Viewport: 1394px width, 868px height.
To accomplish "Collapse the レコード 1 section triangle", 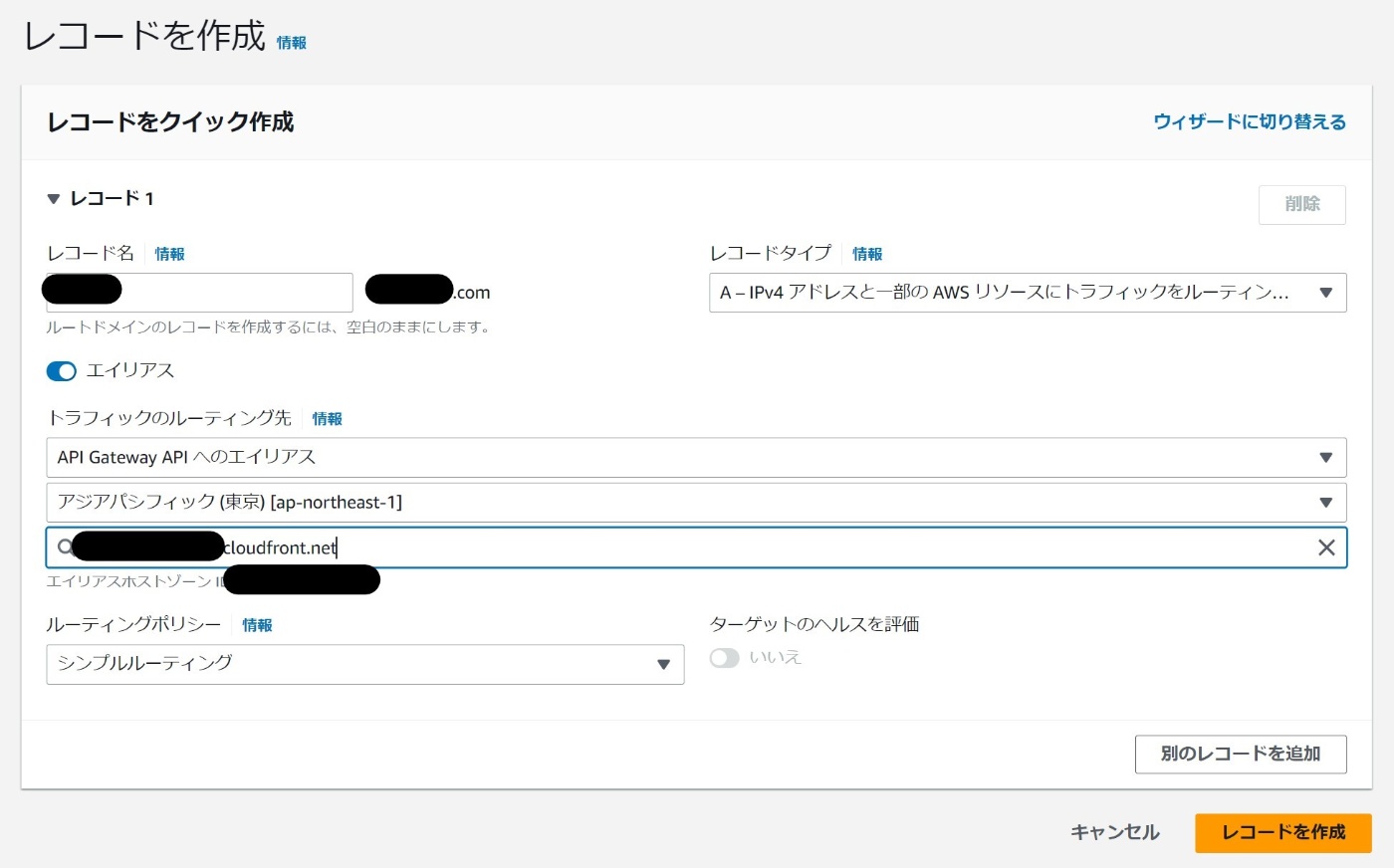I will click(54, 199).
